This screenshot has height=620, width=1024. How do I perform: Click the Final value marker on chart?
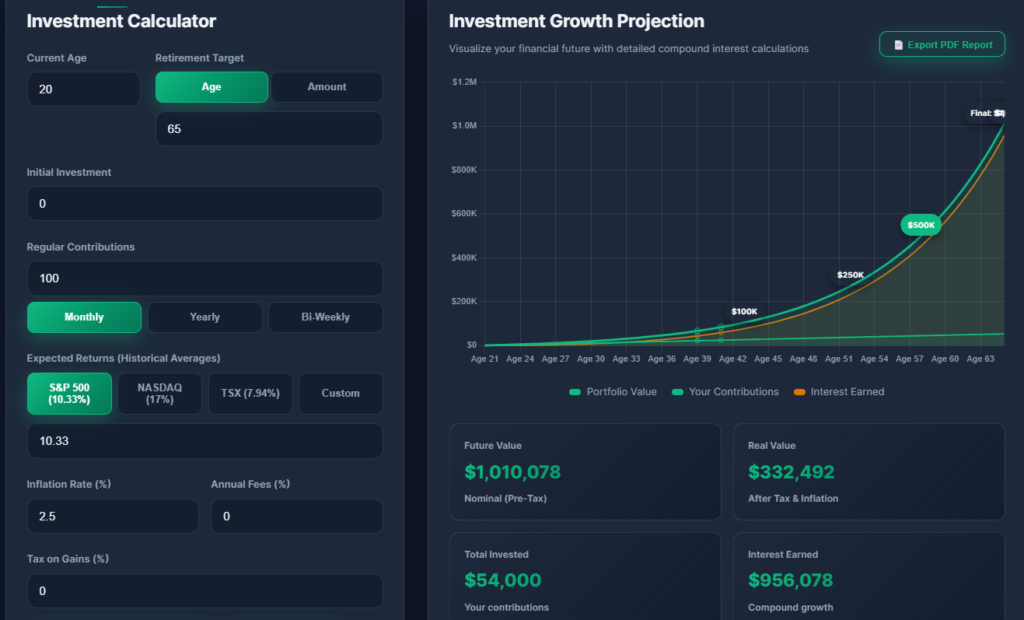[986, 113]
